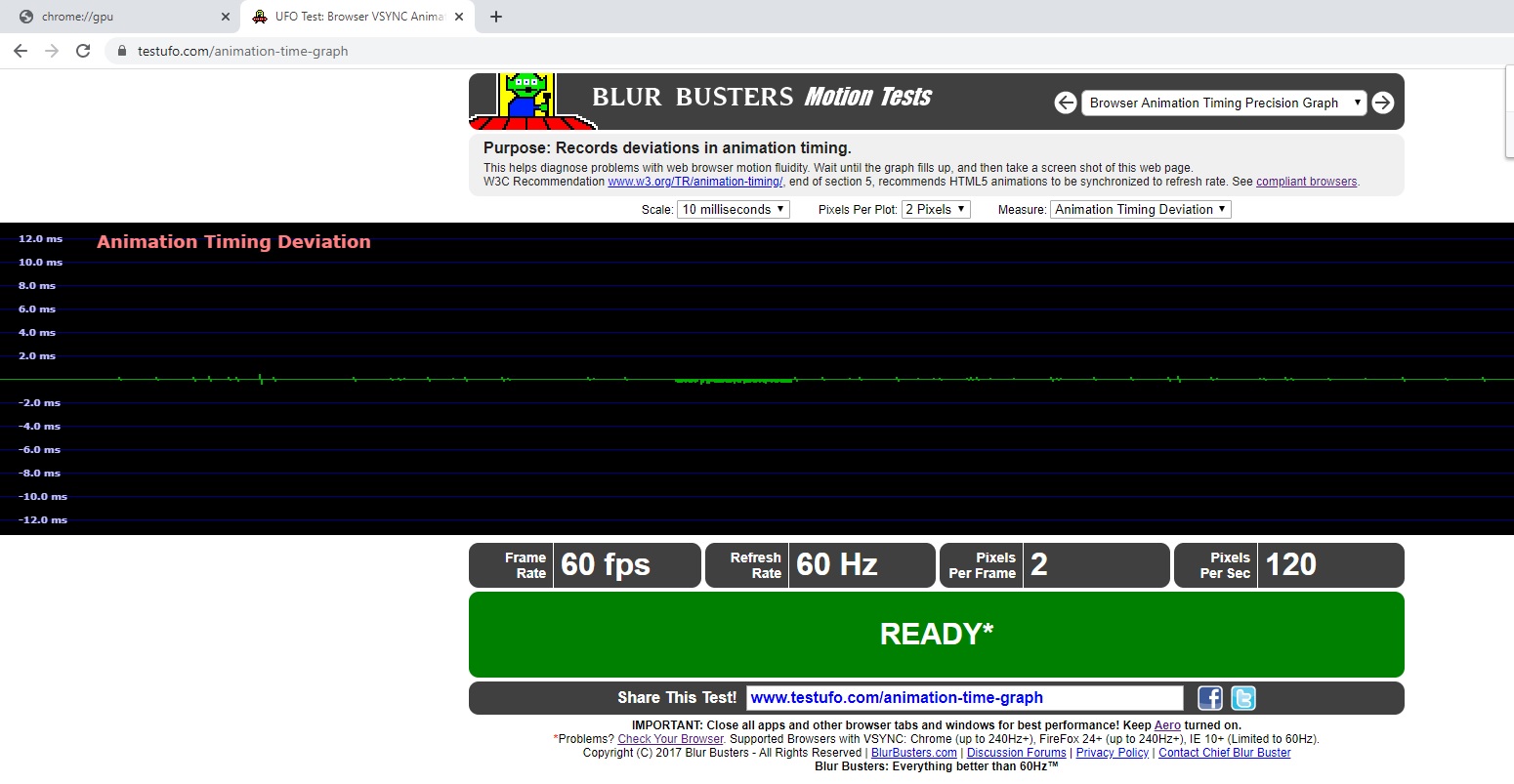Click the share URL text field
Viewport: 1514px width, 784px height.
pyautogui.click(x=965, y=698)
